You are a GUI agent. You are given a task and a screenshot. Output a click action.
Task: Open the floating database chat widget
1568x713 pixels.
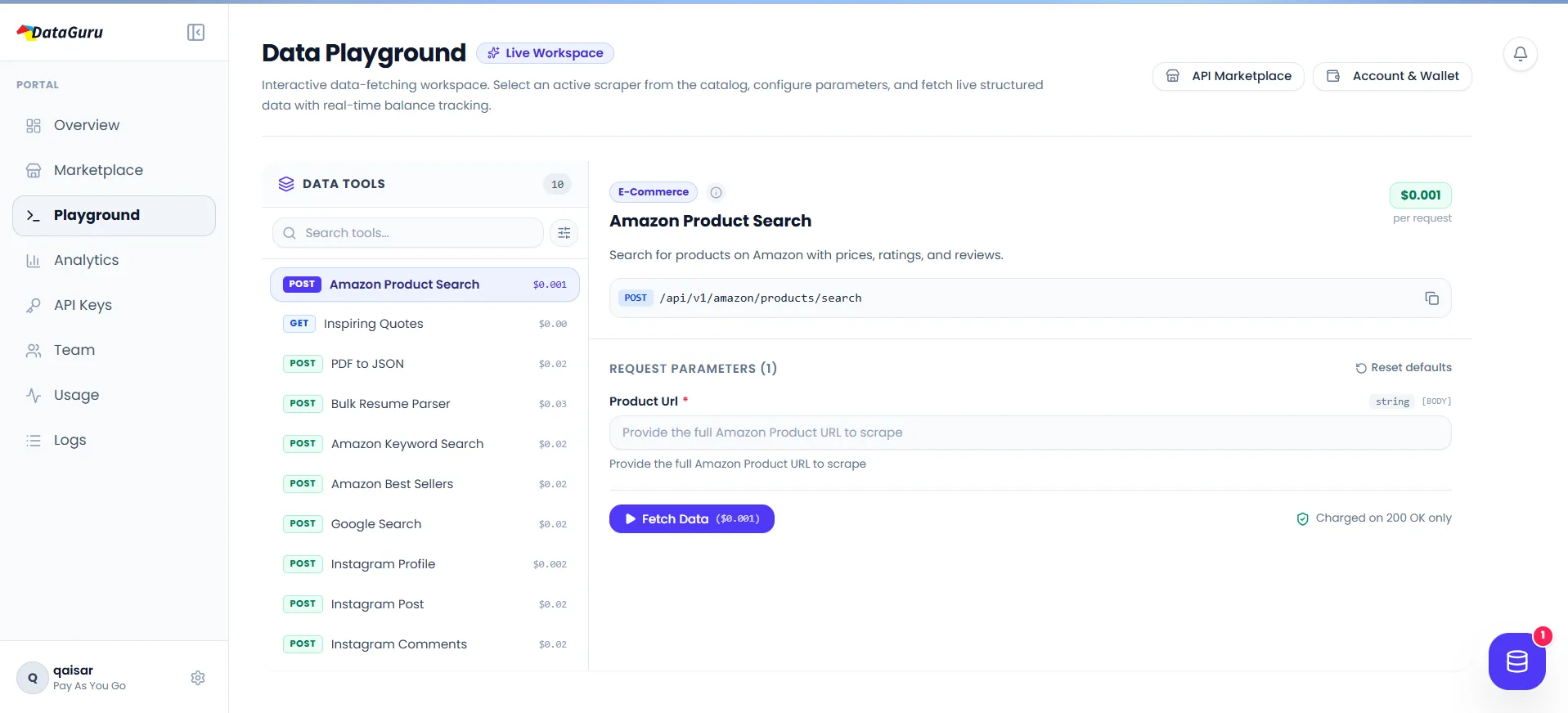(1516, 661)
